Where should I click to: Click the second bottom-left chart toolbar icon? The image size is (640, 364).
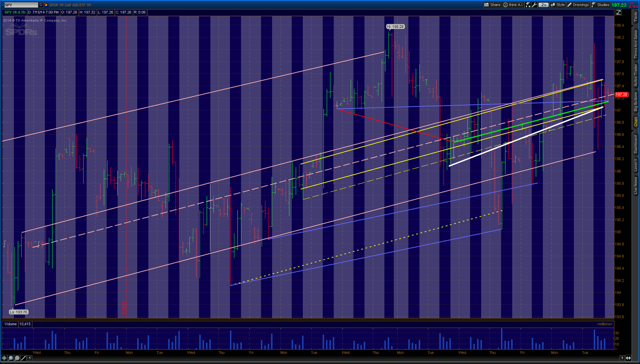click(11, 357)
